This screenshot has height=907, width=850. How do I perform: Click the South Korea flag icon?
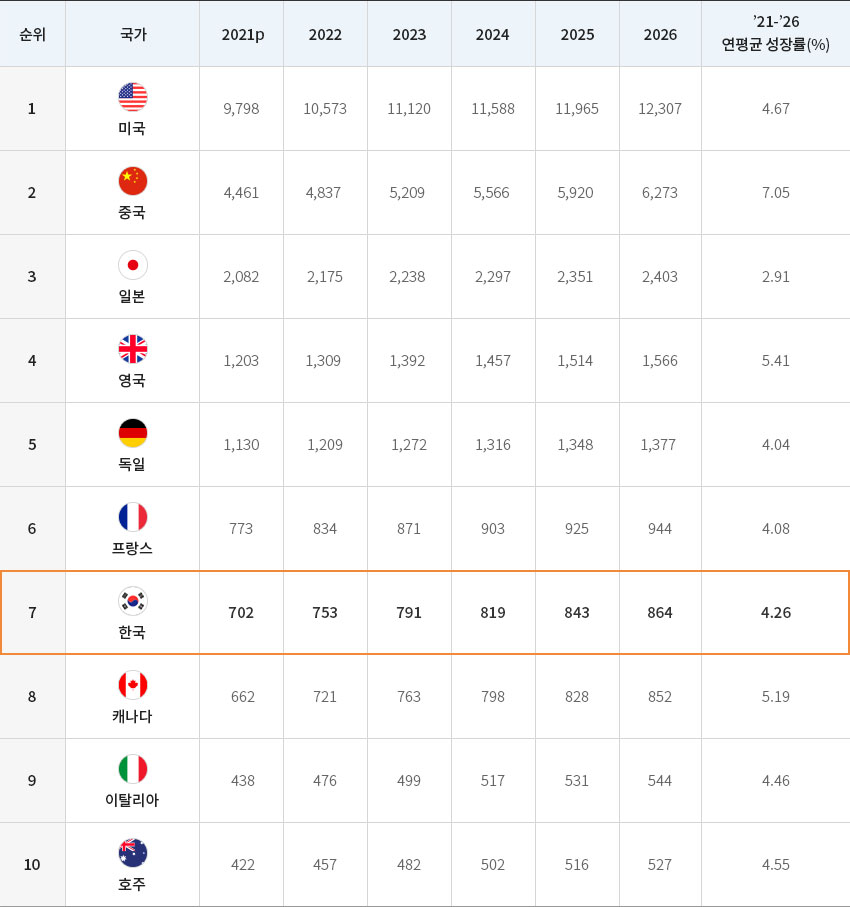(x=132, y=601)
